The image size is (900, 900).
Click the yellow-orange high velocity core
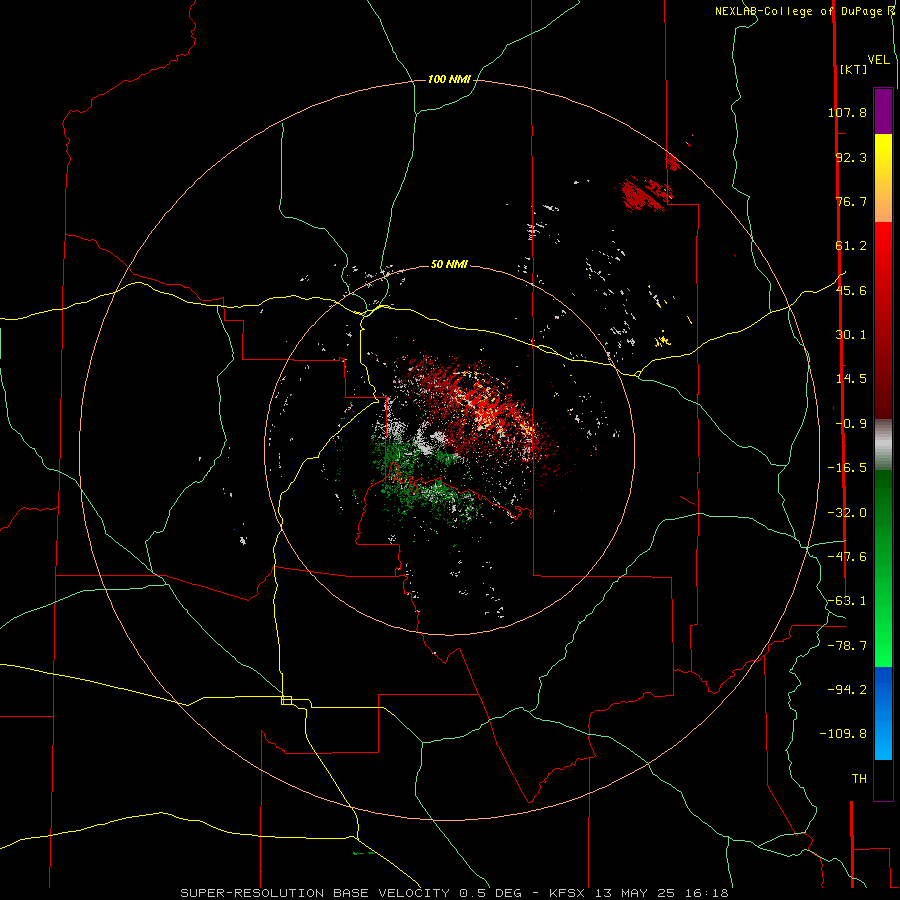[488, 405]
